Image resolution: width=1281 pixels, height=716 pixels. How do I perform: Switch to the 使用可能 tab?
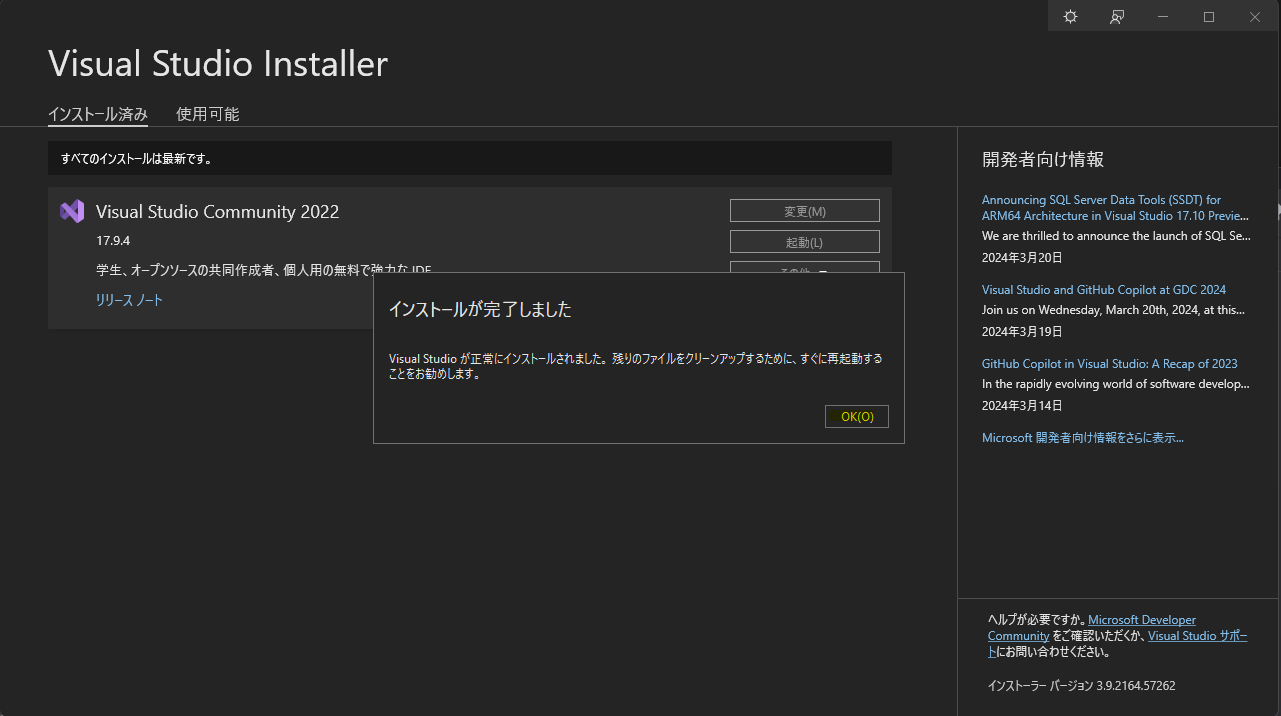pyautogui.click(x=207, y=113)
